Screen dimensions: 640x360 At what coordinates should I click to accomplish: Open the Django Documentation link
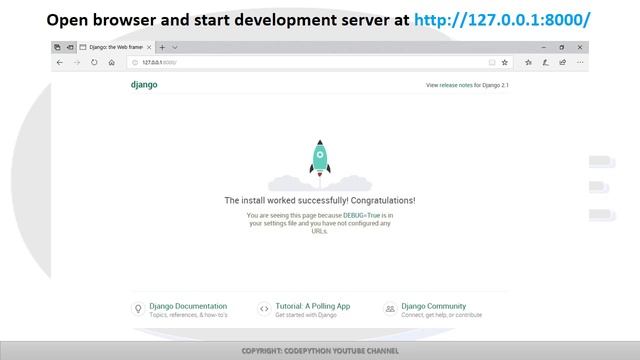coord(188,306)
